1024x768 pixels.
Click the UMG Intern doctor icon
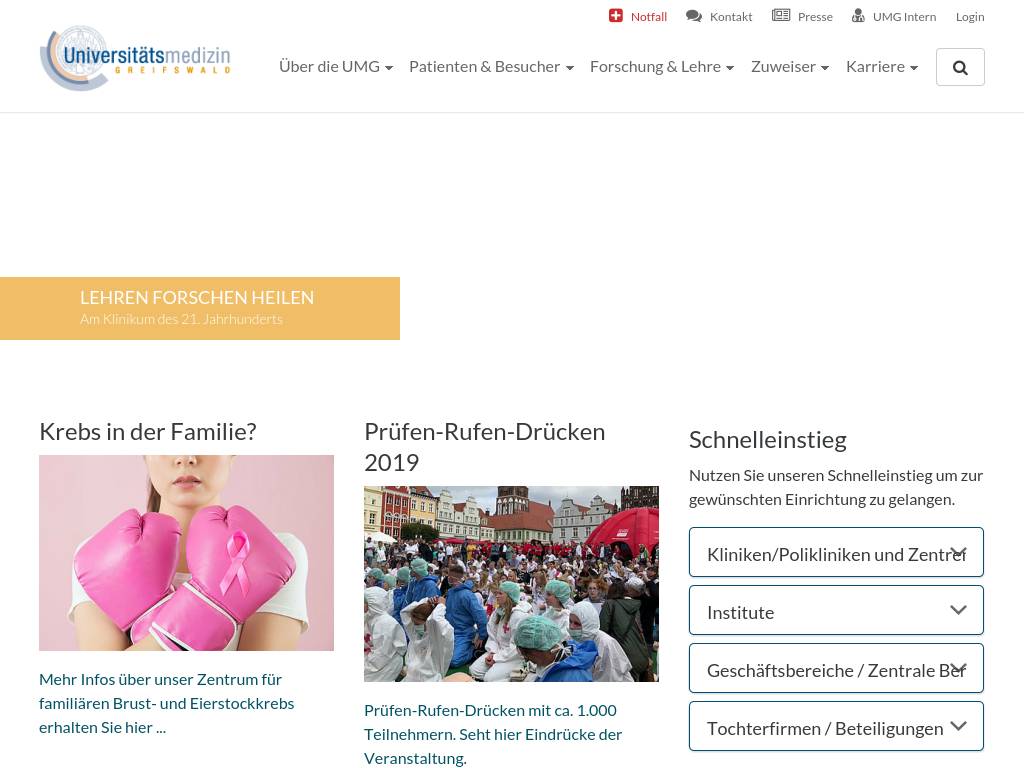point(858,16)
